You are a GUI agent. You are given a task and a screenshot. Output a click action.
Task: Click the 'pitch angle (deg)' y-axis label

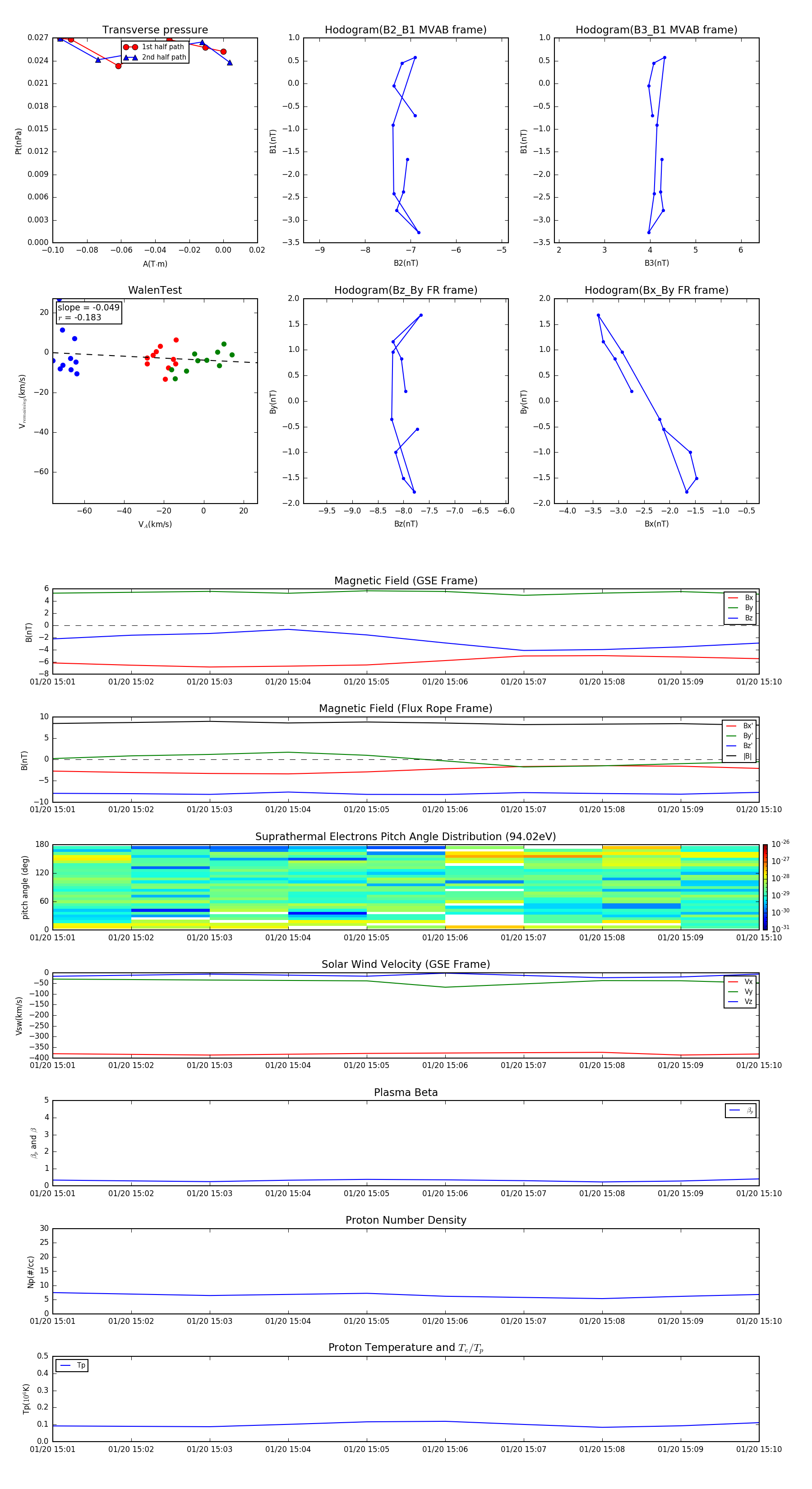(x=25, y=887)
